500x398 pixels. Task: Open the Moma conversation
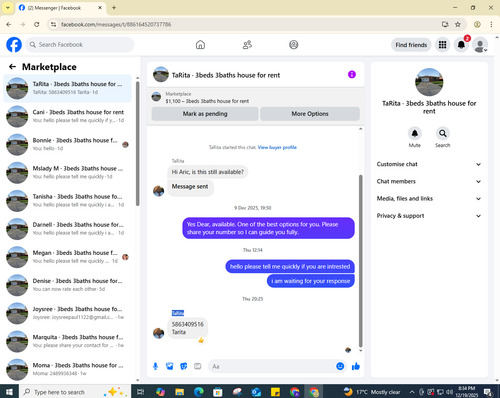[x=67, y=369]
